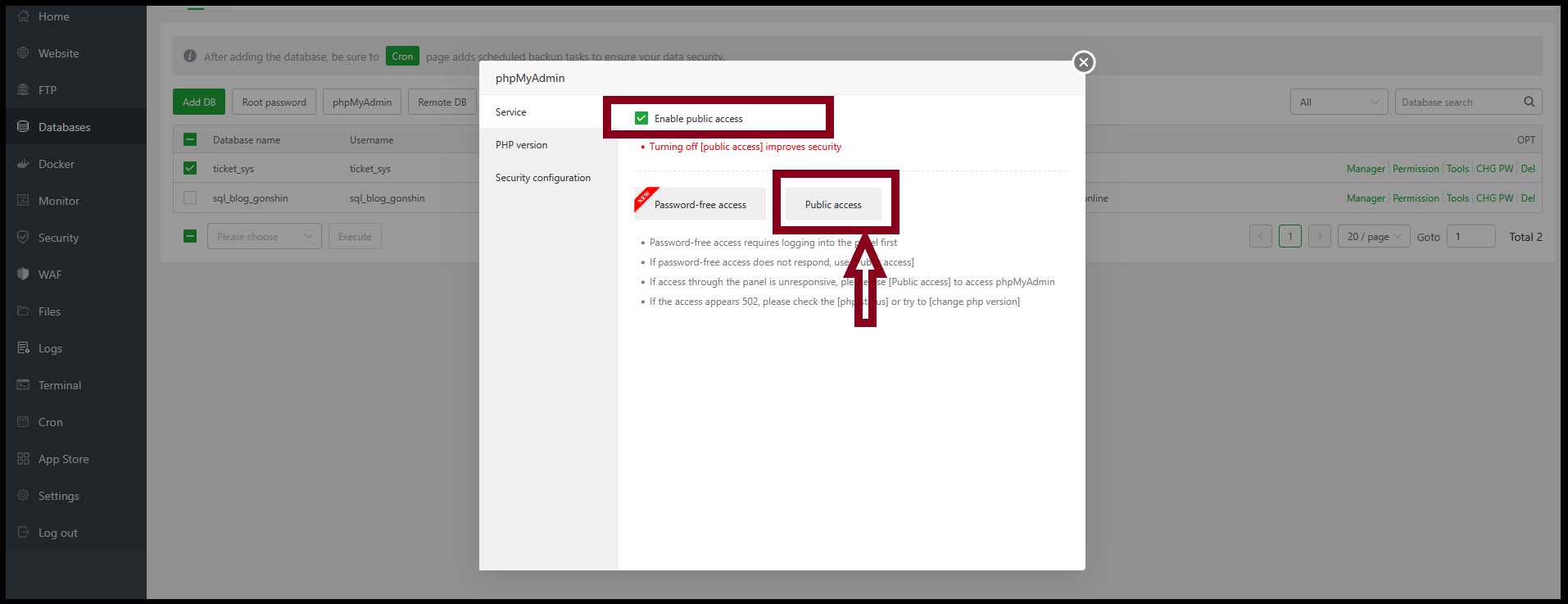This screenshot has height=604, width=1568.
Task: Select the PHP version tab
Action: tap(549, 145)
